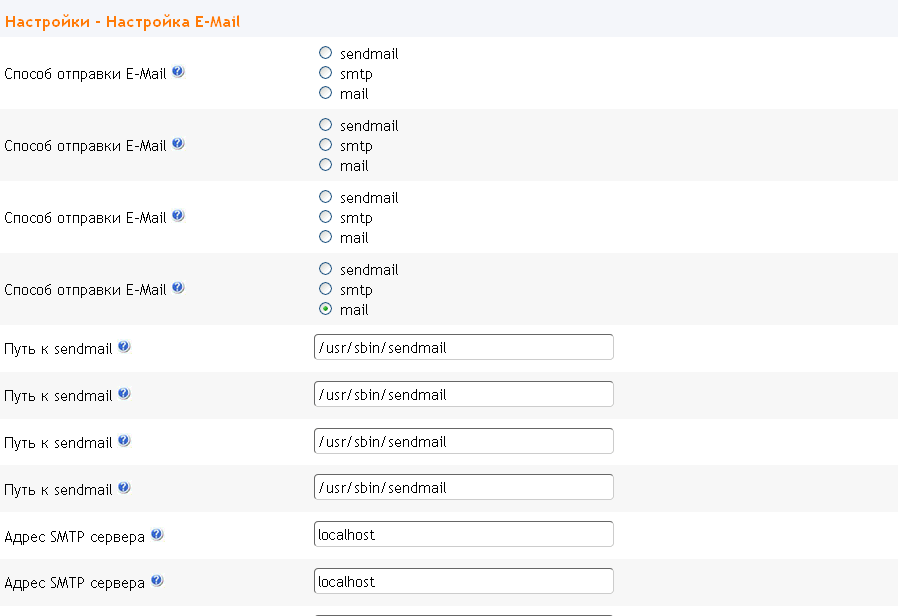
Task: Choose "smtp" radio in the second send-method group
Action: pyautogui.click(x=325, y=145)
